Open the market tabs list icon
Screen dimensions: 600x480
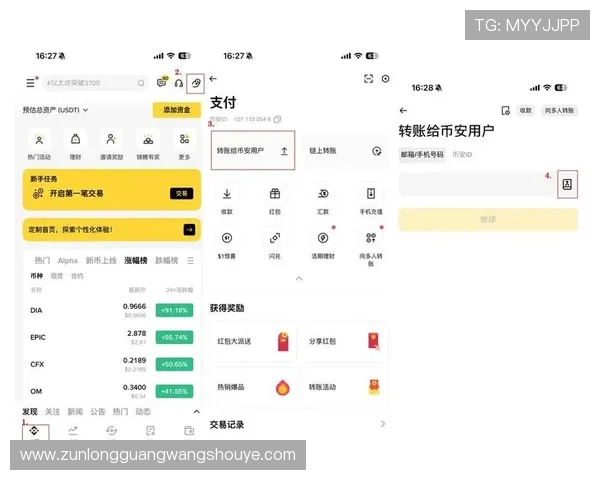tap(190, 261)
